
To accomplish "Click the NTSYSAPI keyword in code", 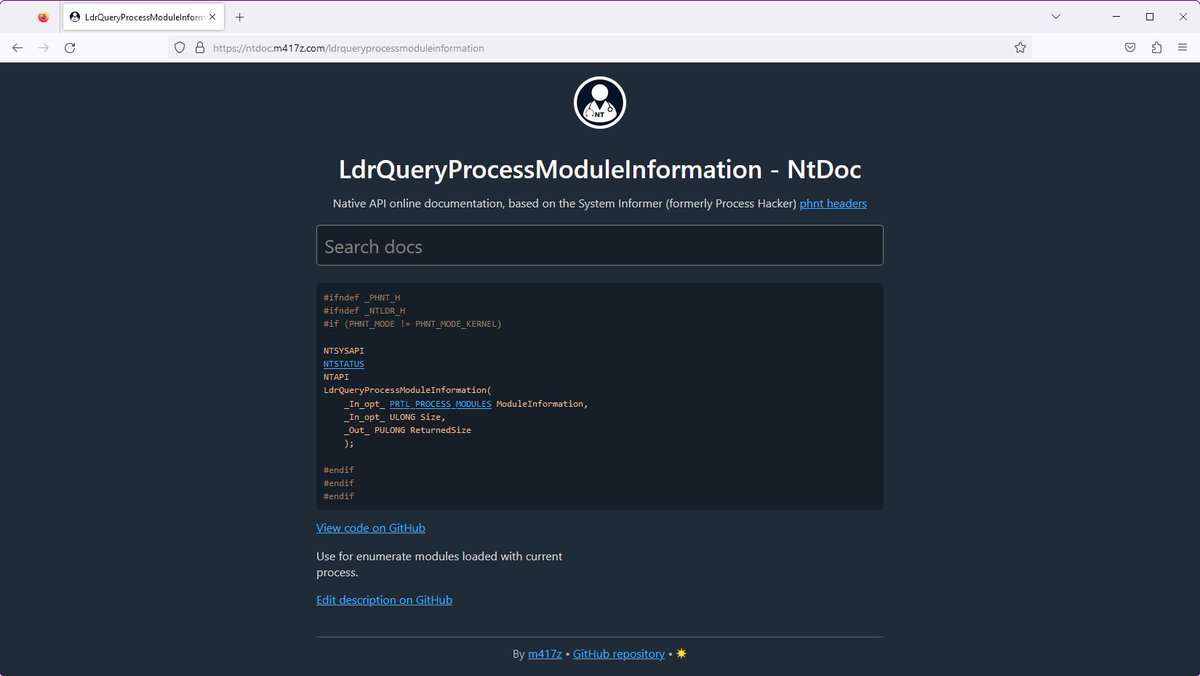I will coord(343,351).
